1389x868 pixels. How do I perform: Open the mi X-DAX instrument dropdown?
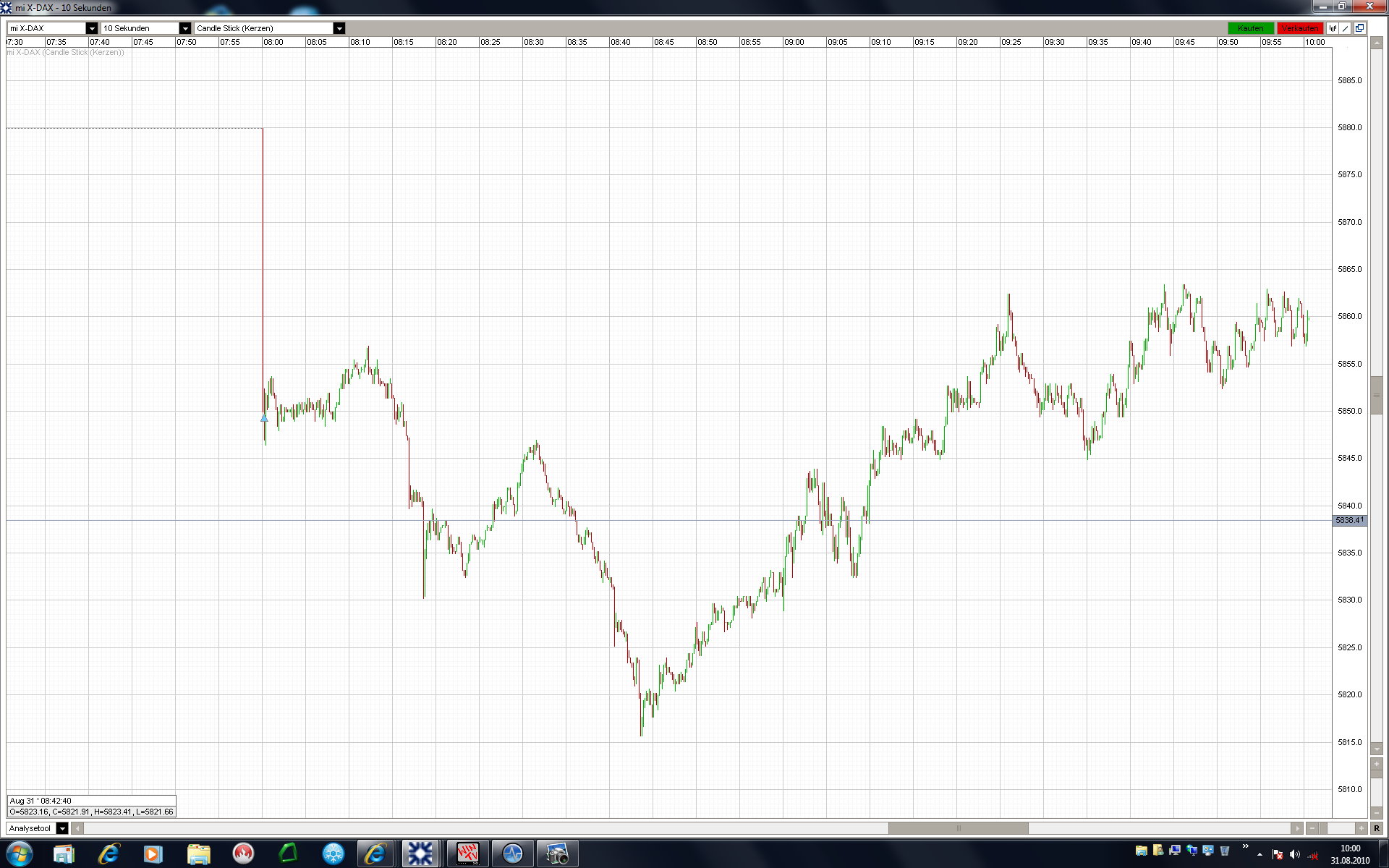(91, 28)
